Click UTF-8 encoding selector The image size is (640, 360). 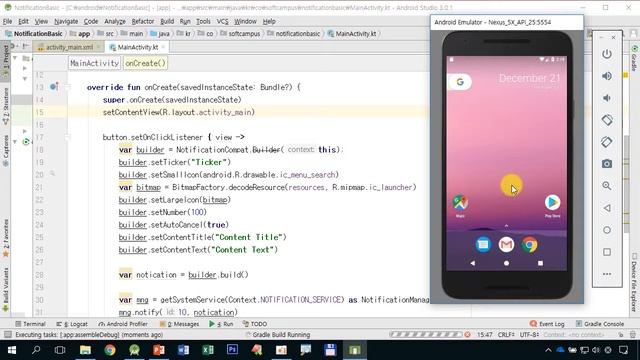[530, 335]
